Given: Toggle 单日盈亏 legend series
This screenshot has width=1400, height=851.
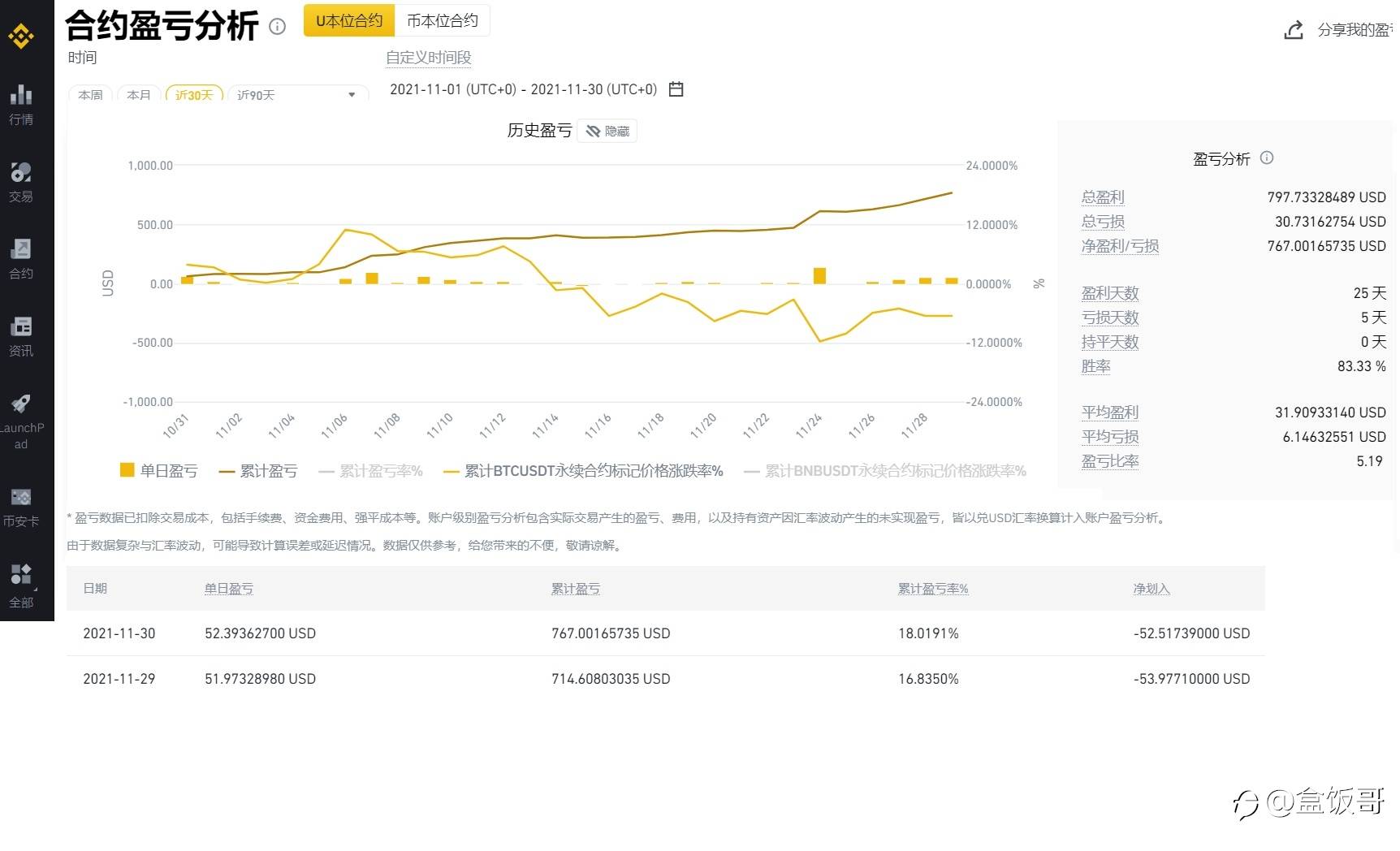Looking at the screenshot, I should [159, 471].
